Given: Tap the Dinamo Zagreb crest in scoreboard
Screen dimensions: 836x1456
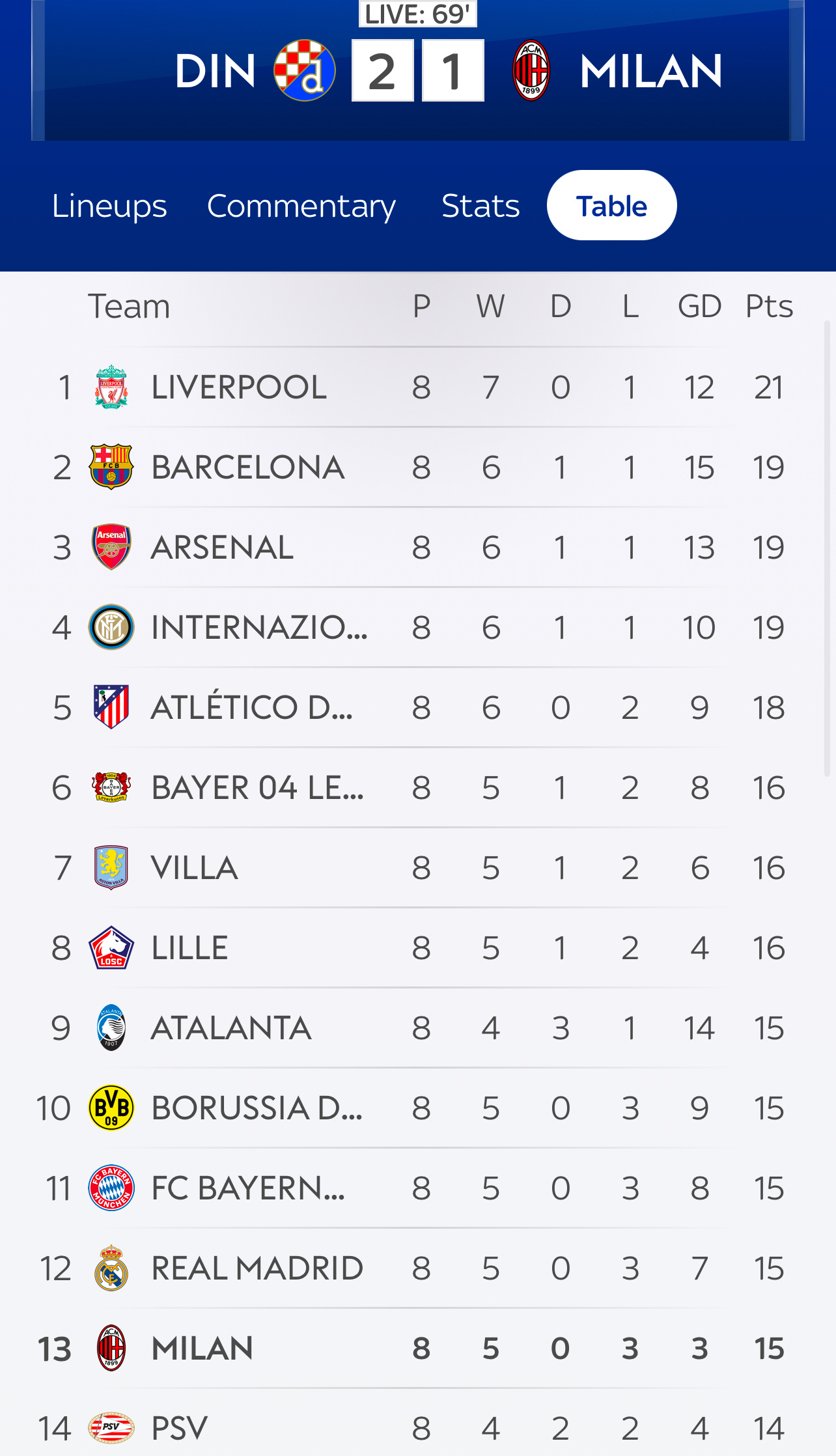Looking at the screenshot, I should (x=305, y=70).
